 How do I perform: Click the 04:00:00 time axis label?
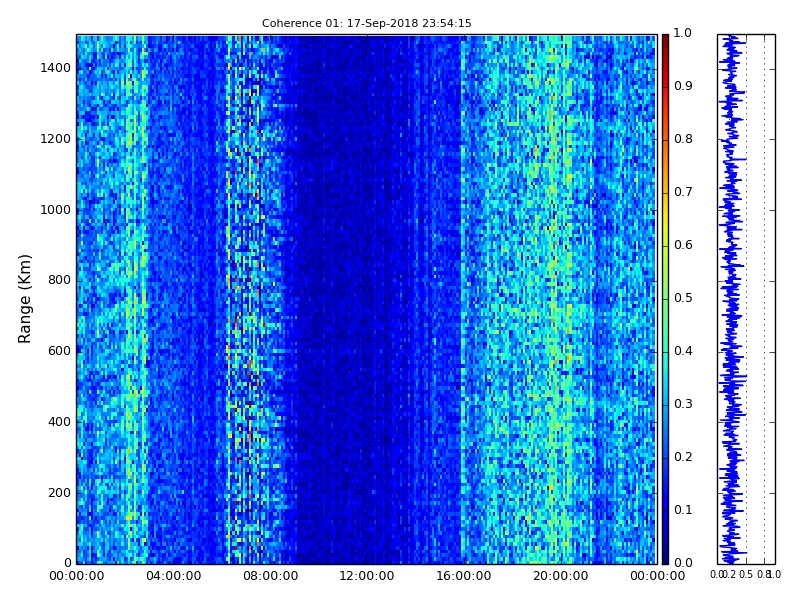173,576
